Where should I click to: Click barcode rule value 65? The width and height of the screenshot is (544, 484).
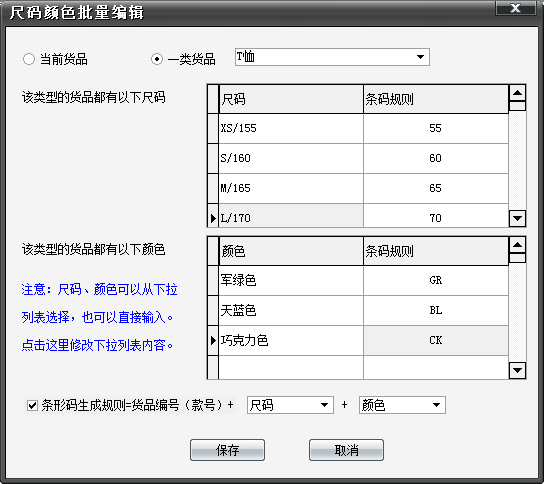[436, 188]
